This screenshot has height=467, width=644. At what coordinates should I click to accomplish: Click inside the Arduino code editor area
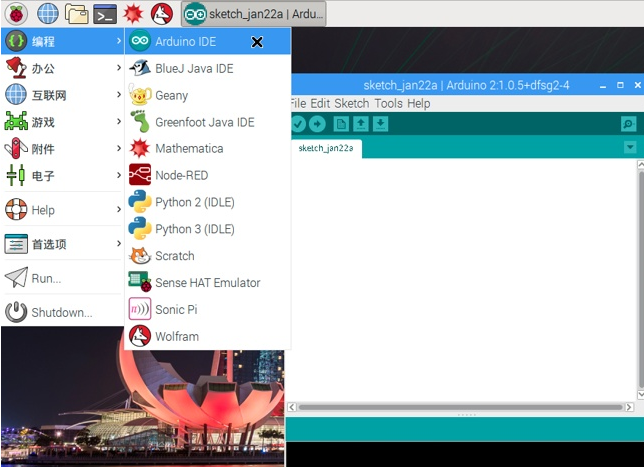pos(462,279)
